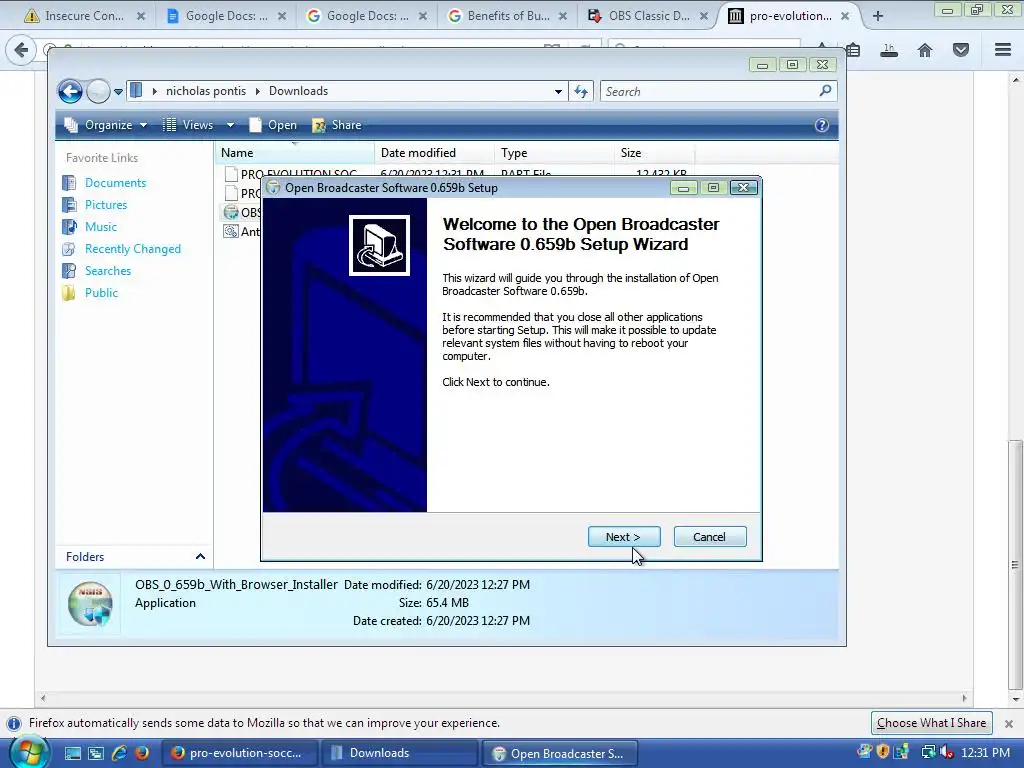Refresh the Downloads folder view
This screenshot has width=1024, height=768.
(581, 91)
